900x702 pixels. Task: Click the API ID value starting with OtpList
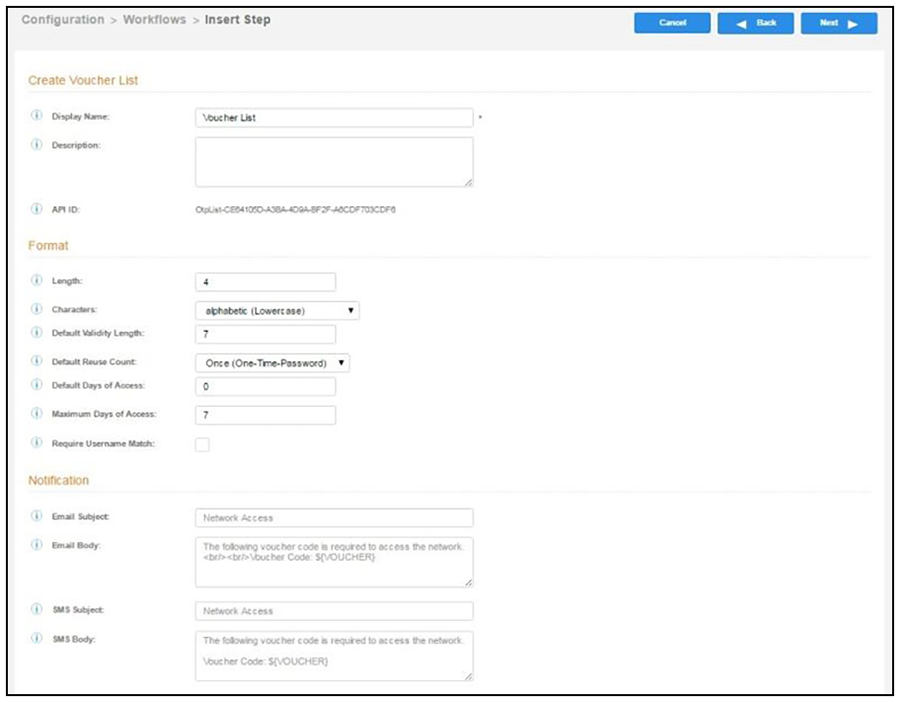click(x=295, y=210)
